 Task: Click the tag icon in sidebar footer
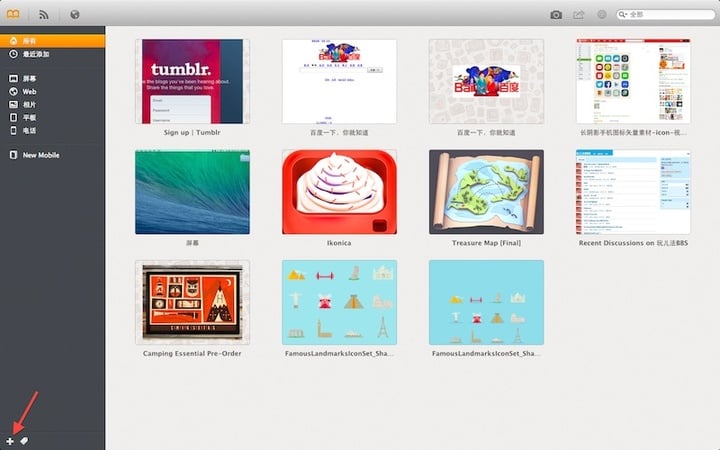point(24,441)
